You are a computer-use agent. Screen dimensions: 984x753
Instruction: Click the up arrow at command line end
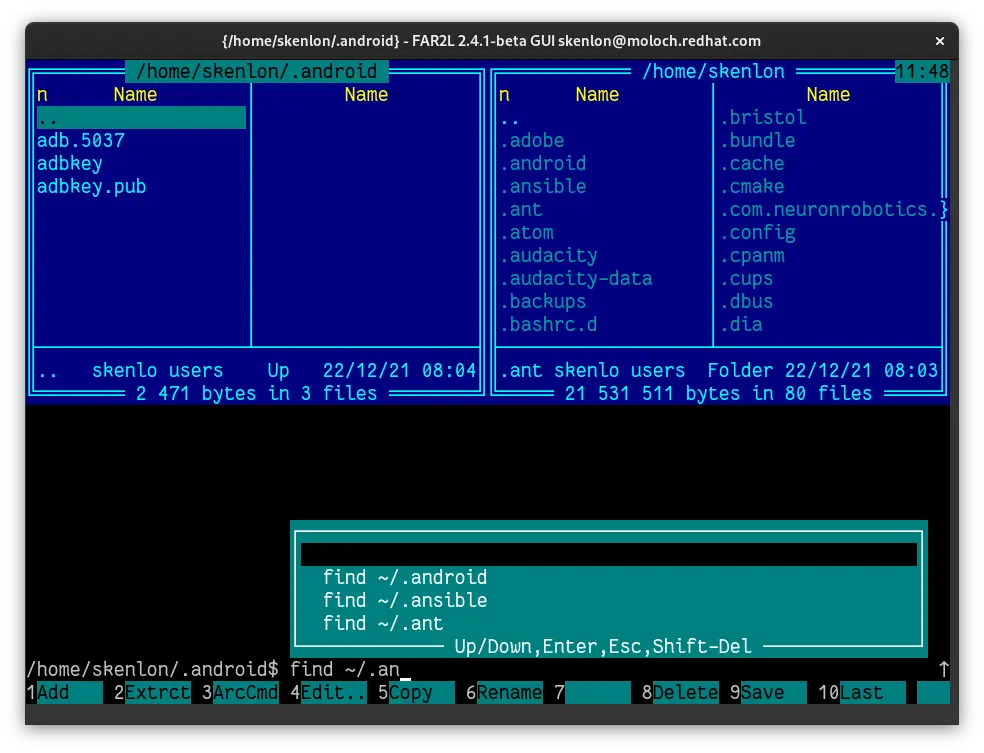click(943, 669)
